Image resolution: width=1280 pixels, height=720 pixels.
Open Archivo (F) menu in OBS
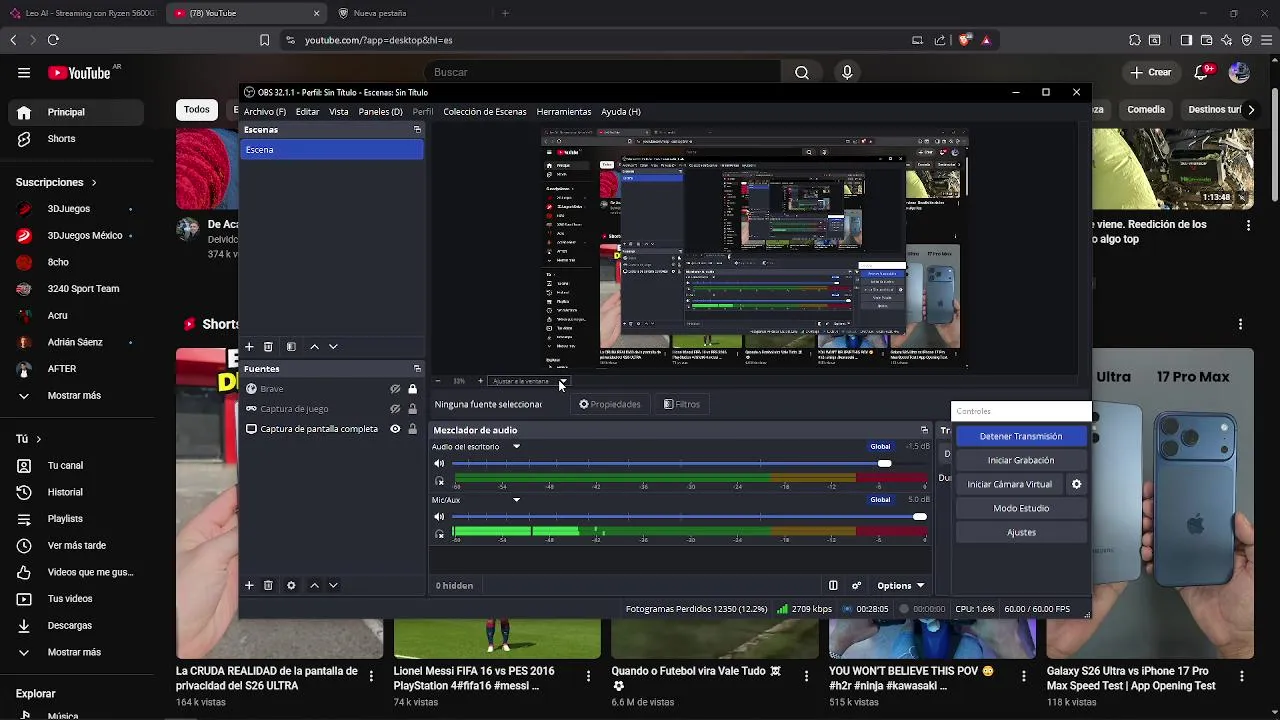265,112
